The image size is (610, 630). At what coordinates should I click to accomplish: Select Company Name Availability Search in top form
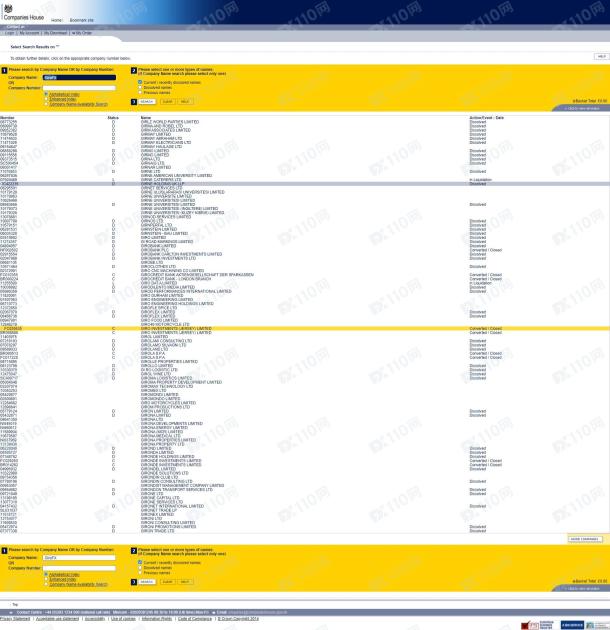click(46, 104)
